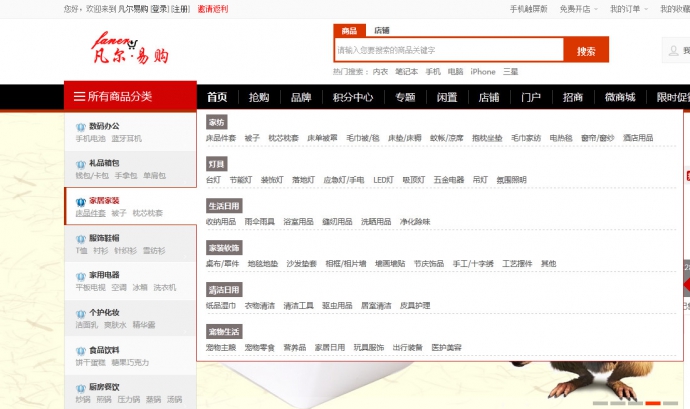Click the icon beside 厨房餐饮 category
This screenshot has height=409, width=690.
point(81,388)
